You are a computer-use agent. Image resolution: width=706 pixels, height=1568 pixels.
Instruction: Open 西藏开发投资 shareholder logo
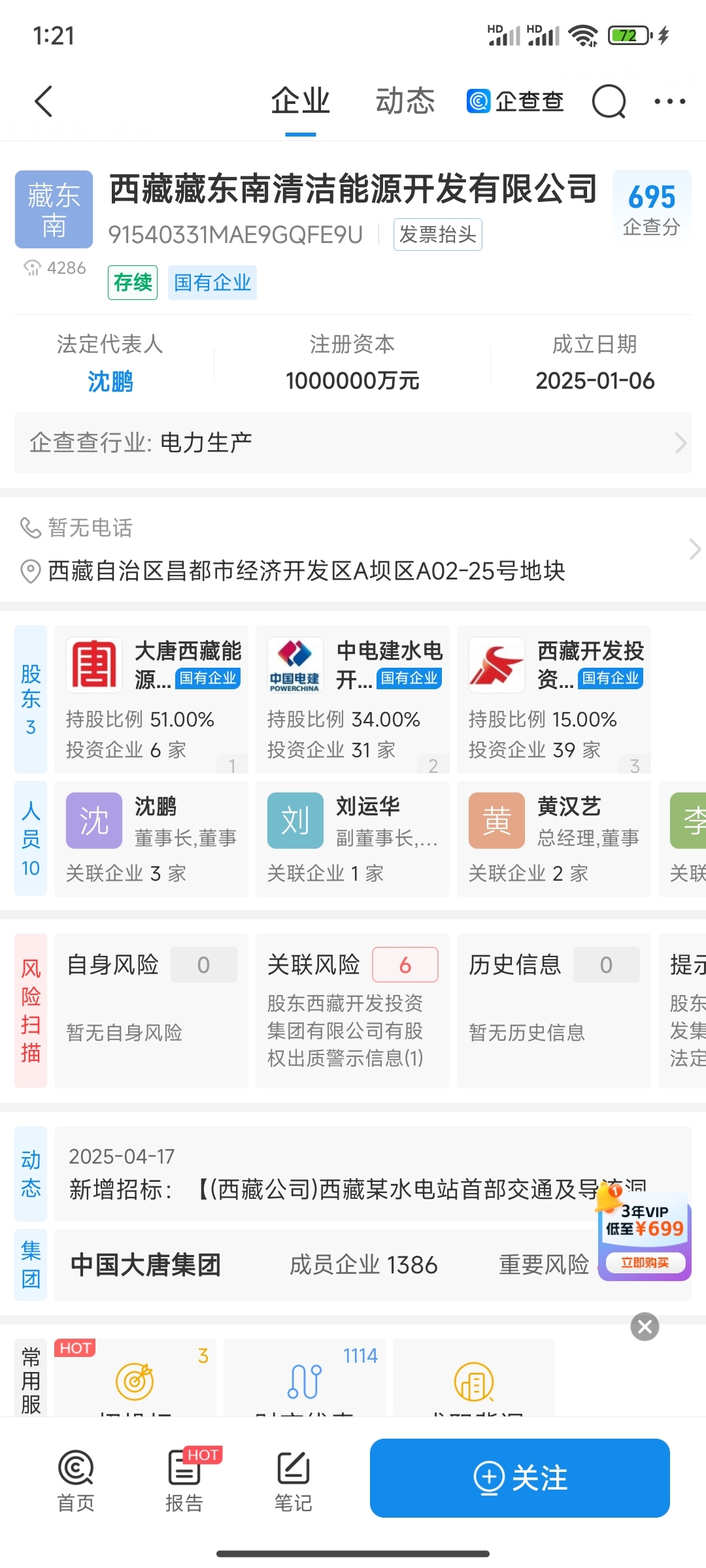[497, 665]
